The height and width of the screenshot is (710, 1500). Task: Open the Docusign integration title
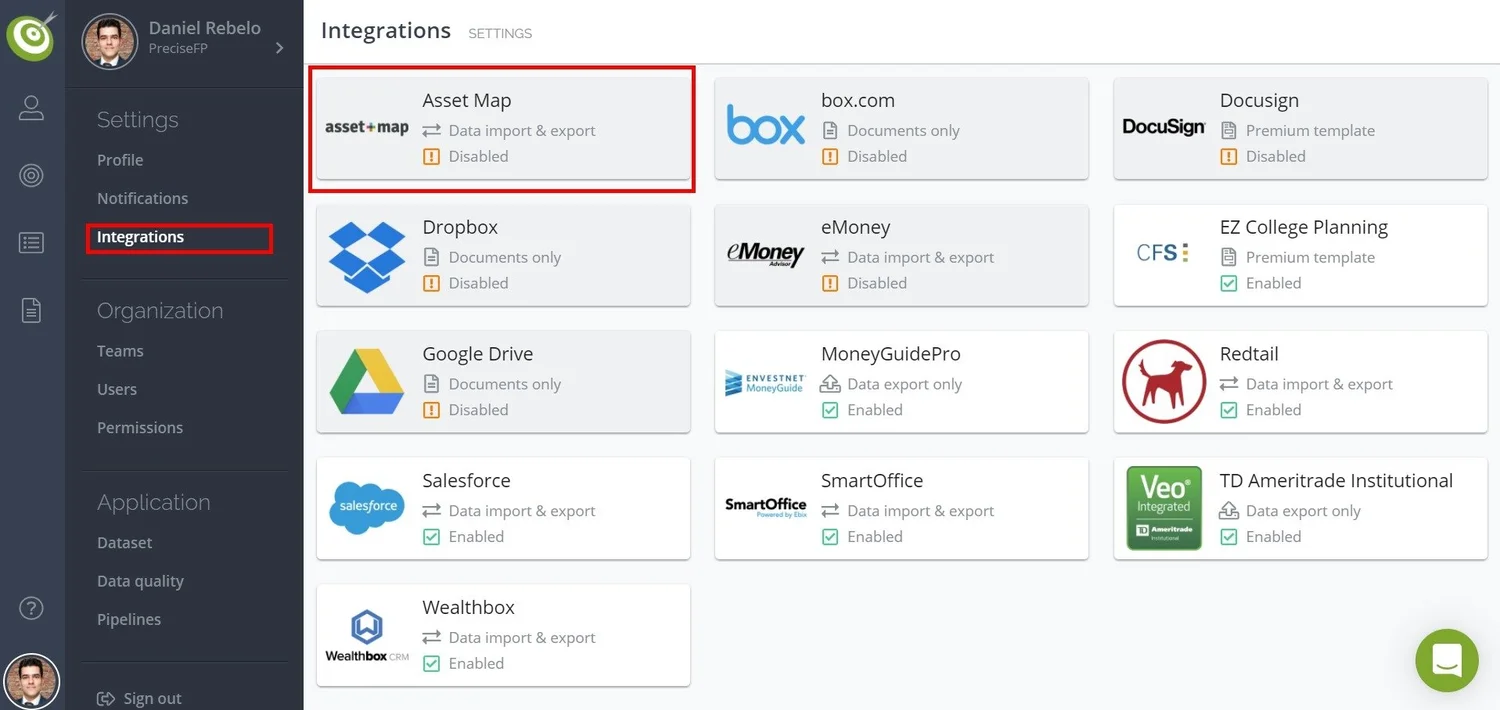[1259, 100]
